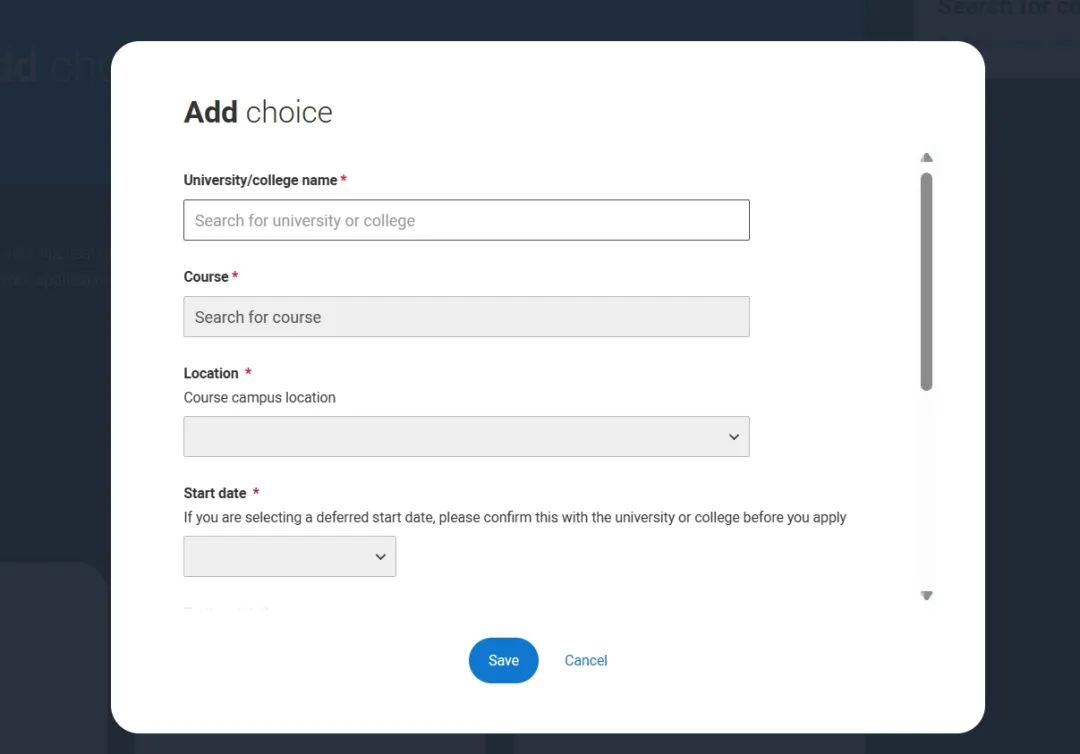
Task: Cancel adding the choice
Action: 586,660
